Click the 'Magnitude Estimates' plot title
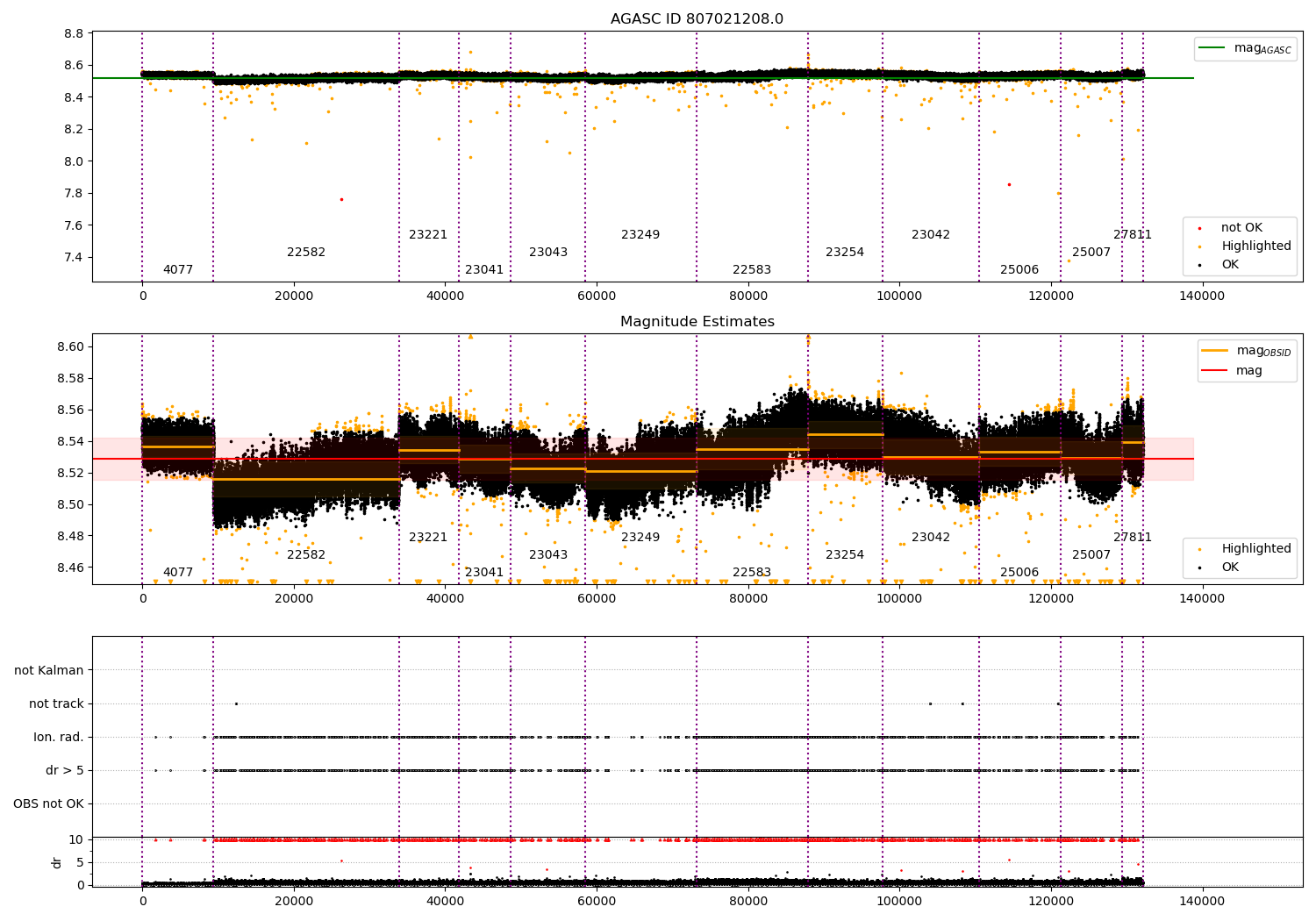The width and height of the screenshot is (1316, 921). point(697,322)
